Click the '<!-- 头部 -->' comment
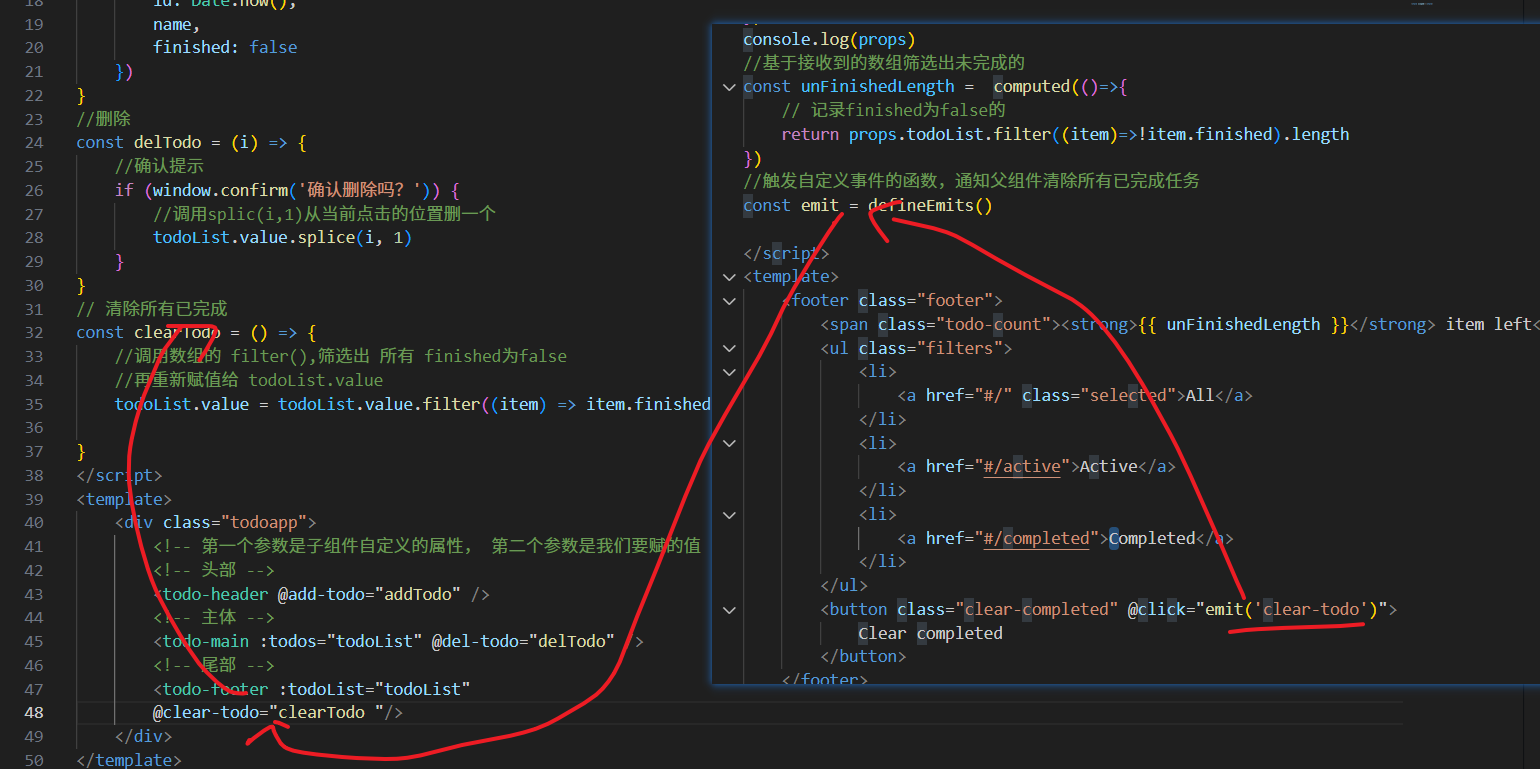Screen dimensions: 1540x769 pyautogui.click(x=214, y=570)
